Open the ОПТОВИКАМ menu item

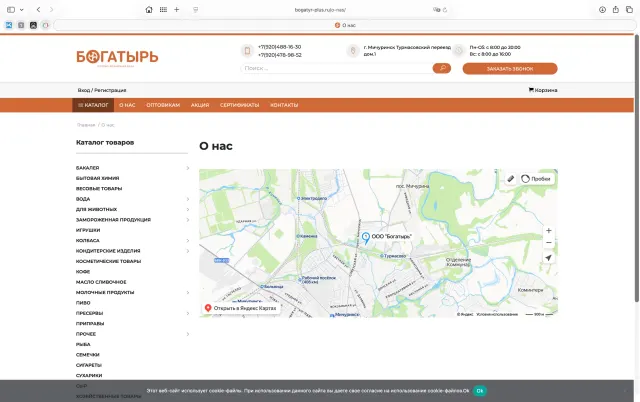point(163,105)
